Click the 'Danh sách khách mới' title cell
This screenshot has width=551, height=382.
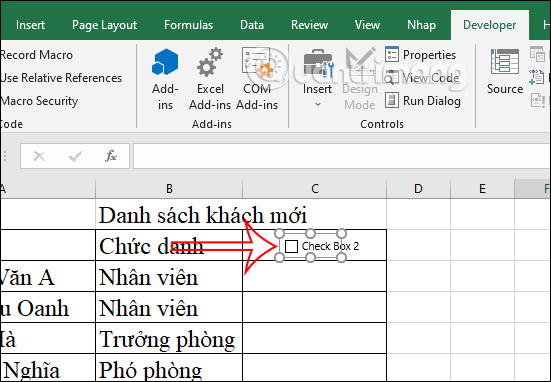coord(169,214)
